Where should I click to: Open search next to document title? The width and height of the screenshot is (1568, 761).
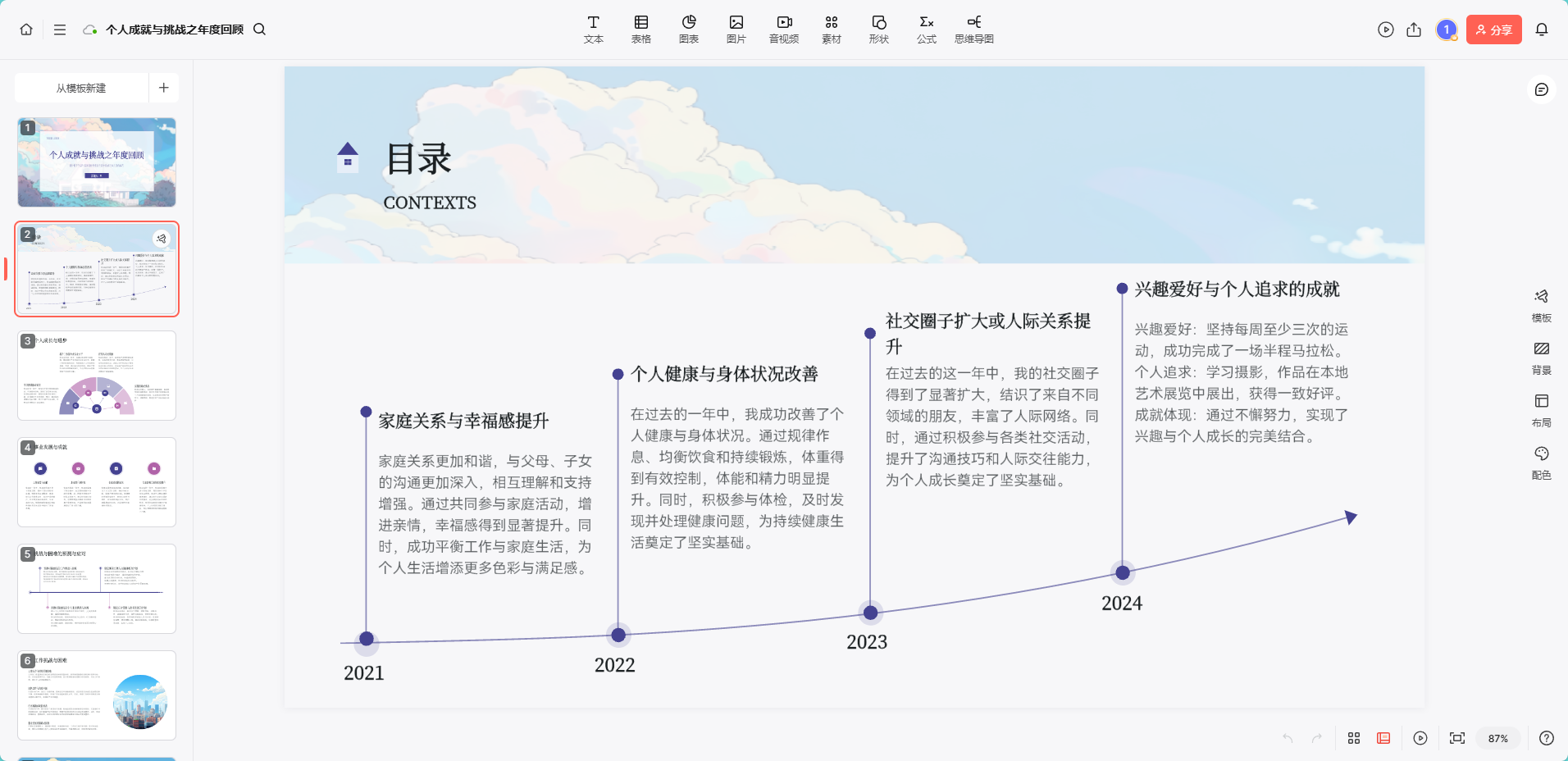[x=259, y=30]
